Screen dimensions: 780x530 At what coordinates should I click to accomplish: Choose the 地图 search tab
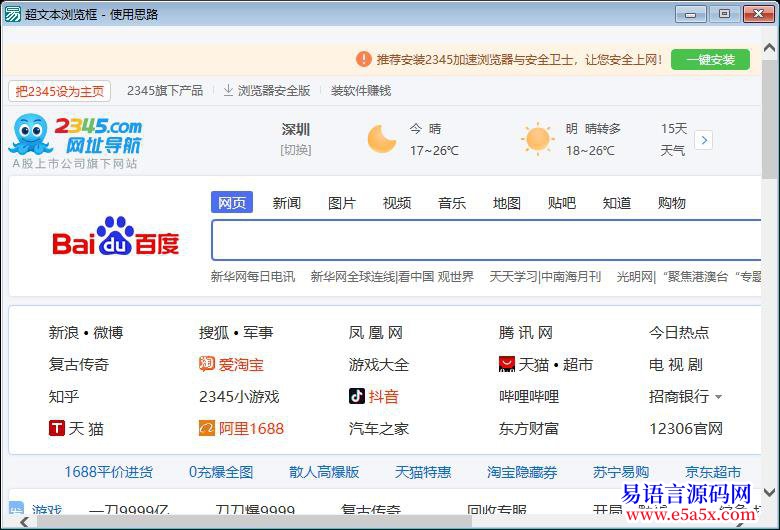click(x=506, y=203)
